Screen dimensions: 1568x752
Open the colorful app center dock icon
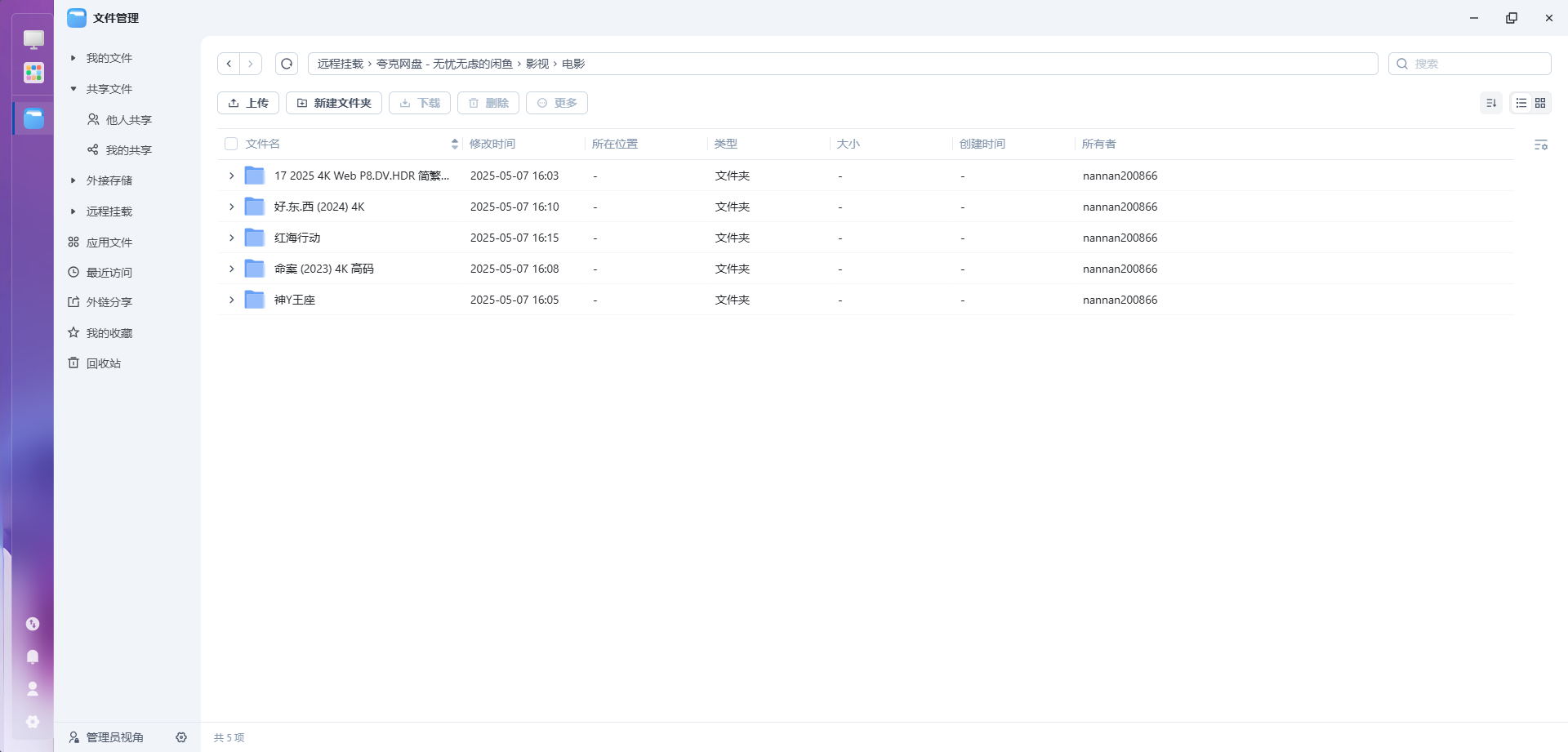click(x=33, y=73)
